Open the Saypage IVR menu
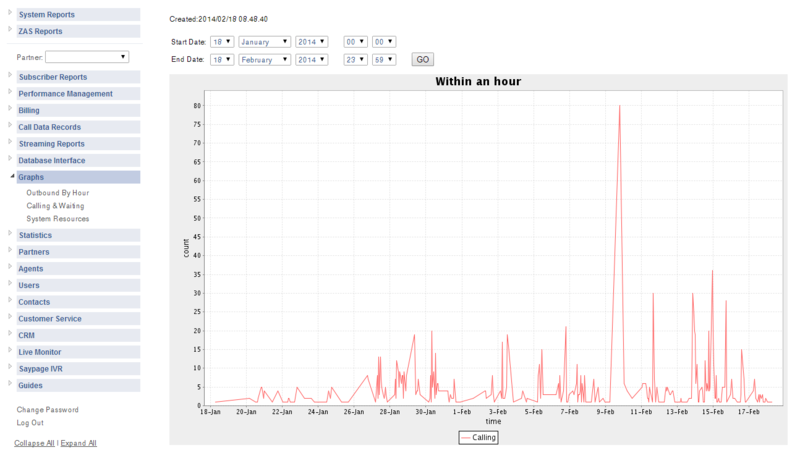This screenshot has height=458, width=800. (x=78, y=369)
